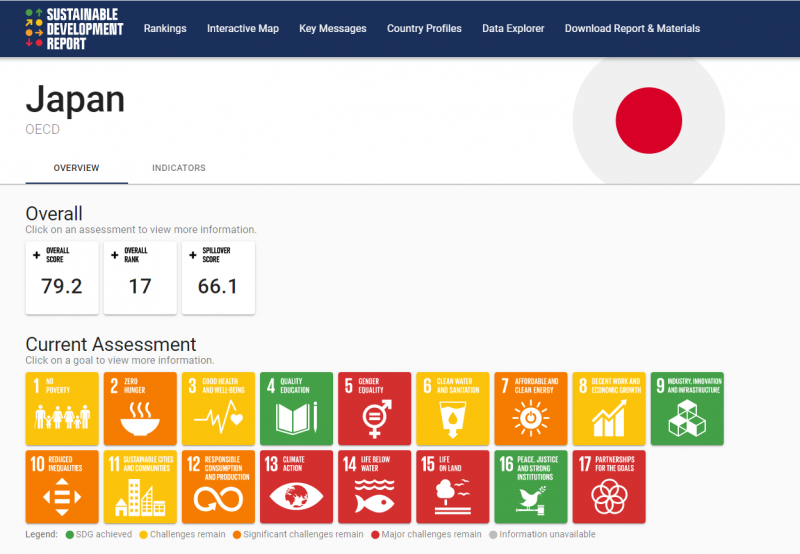Open SDG 1 No Poverty tile

pyautogui.click(x=62, y=409)
